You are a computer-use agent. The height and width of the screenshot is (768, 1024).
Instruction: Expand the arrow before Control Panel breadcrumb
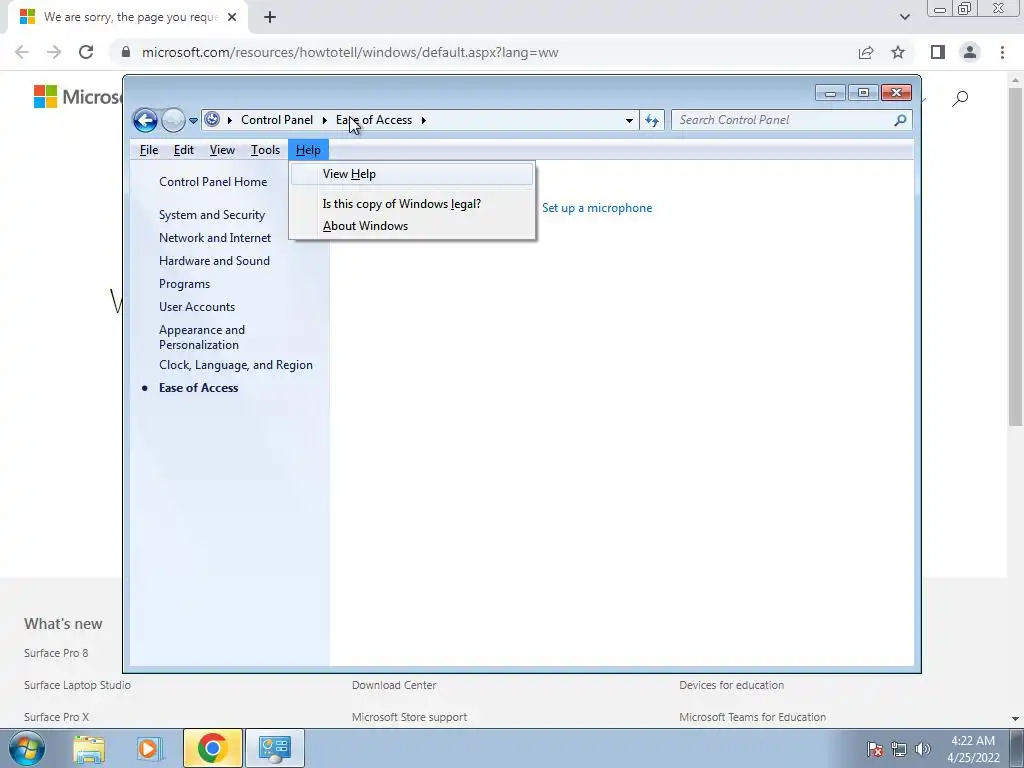(x=230, y=120)
